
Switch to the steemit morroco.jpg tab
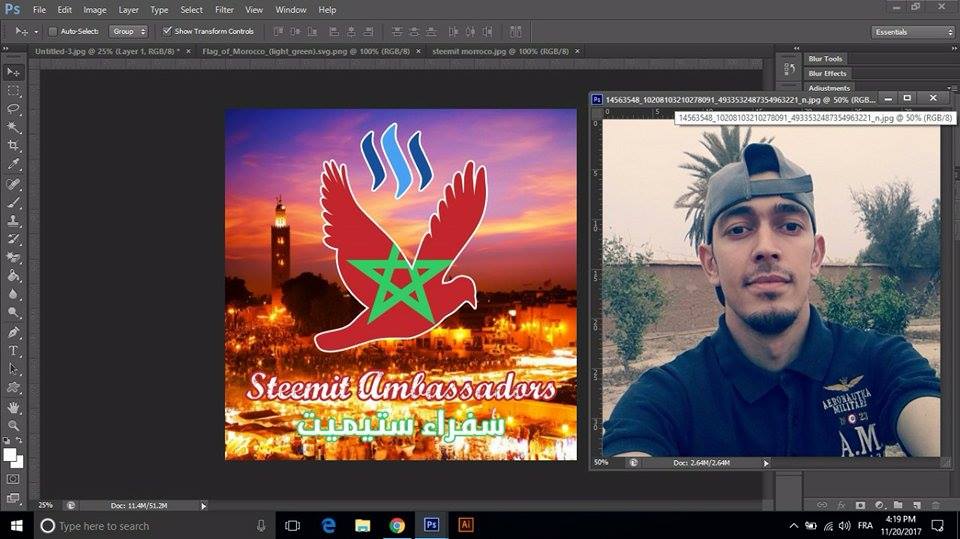click(x=500, y=51)
